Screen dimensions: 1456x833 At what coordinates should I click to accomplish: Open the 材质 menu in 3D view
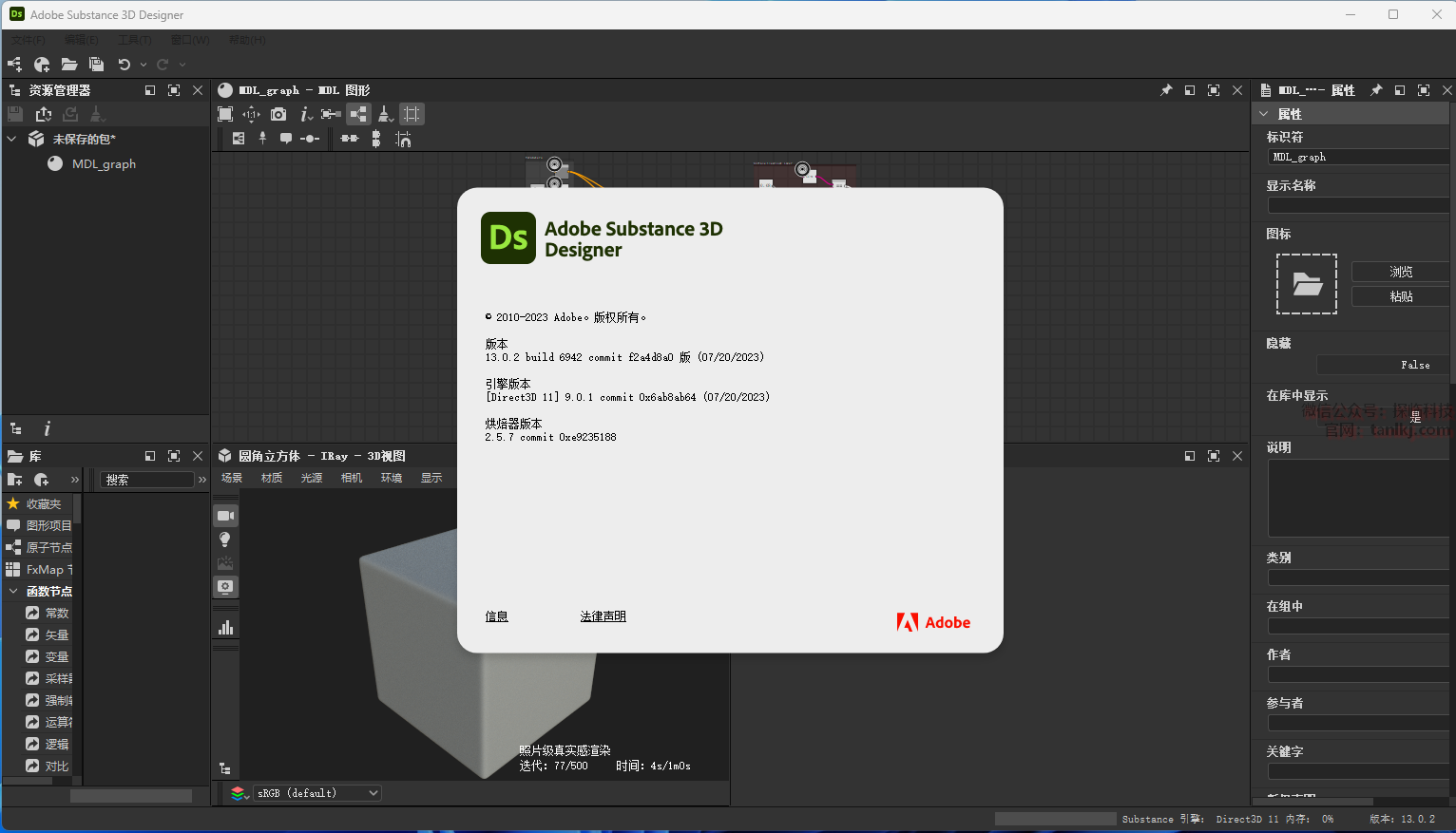271,478
